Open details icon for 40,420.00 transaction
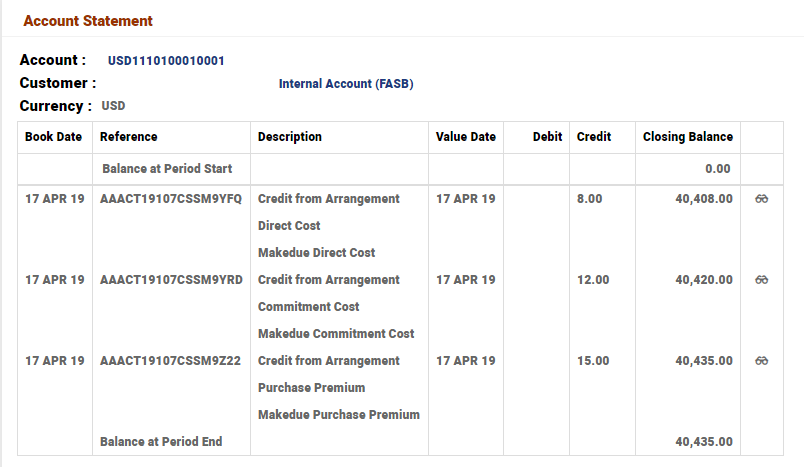The height and width of the screenshot is (467, 804). pos(762,280)
